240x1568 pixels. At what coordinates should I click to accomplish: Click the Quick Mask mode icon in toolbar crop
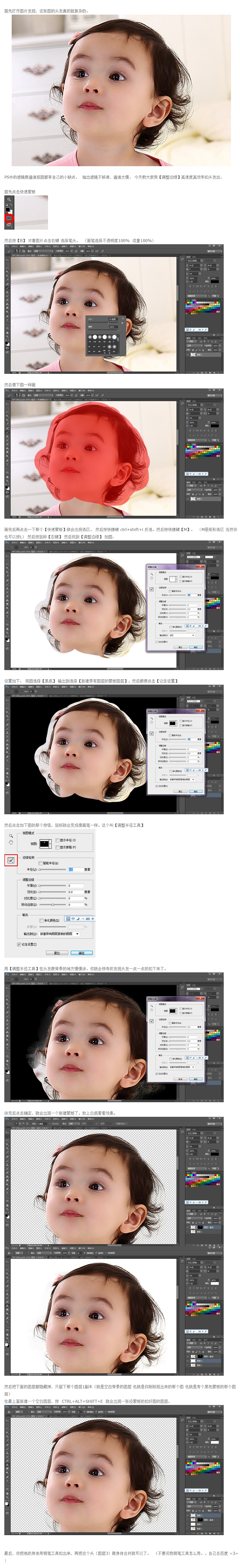pyautogui.click(x=9, y=218)
